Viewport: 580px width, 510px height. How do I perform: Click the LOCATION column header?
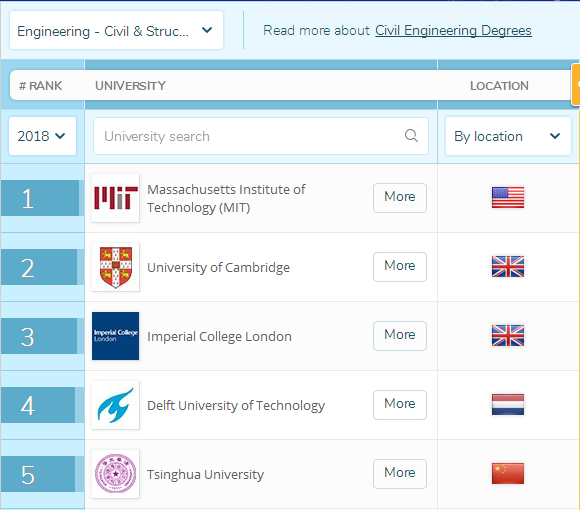click(x=499, y=86)
